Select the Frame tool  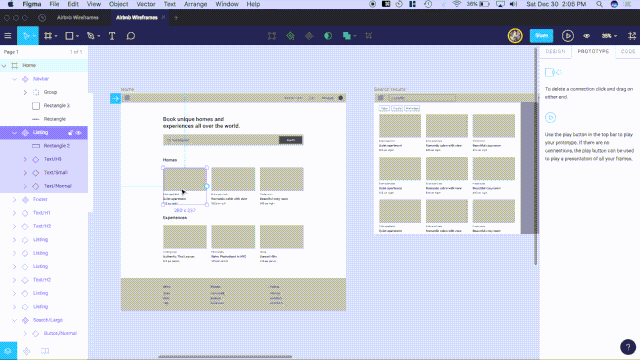tap(48, 36)
